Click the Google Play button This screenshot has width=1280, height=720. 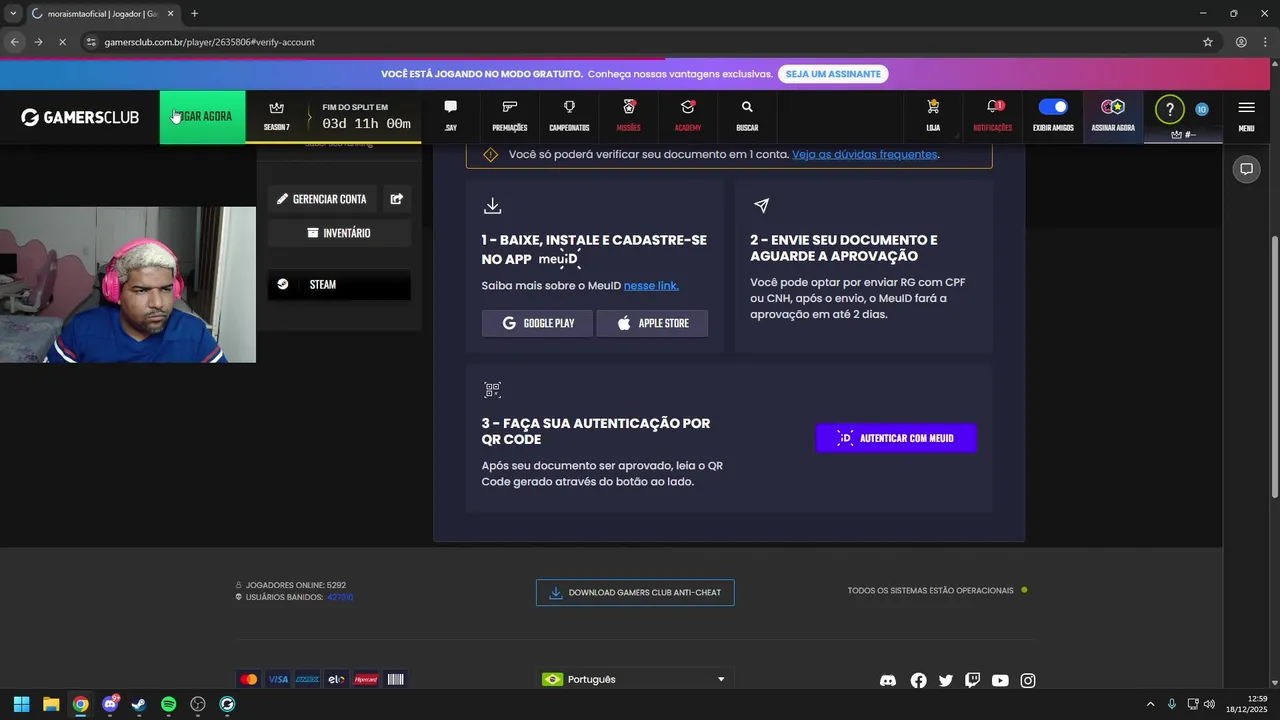(537, 323)
